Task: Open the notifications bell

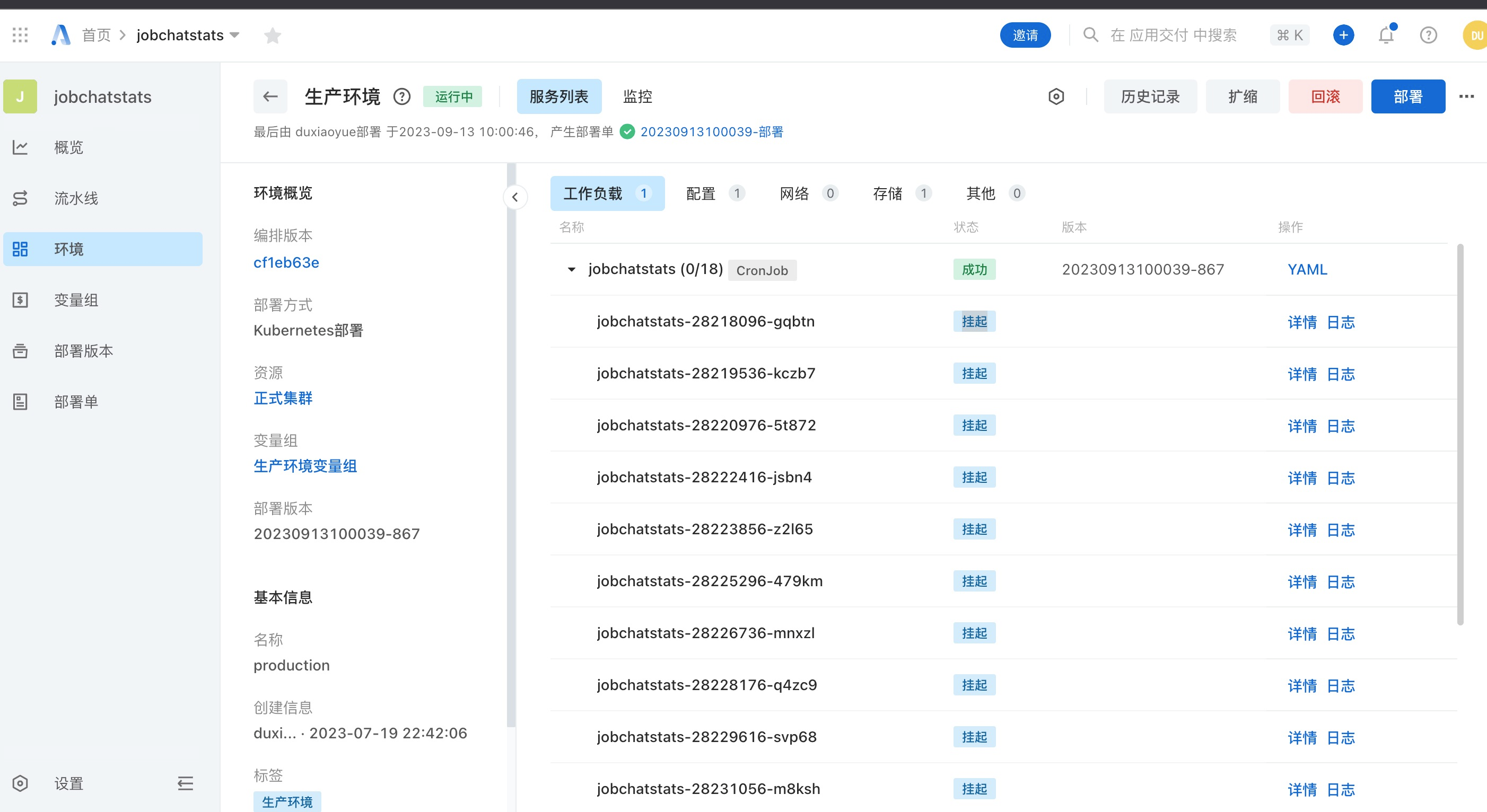Action: (1386, 35)
